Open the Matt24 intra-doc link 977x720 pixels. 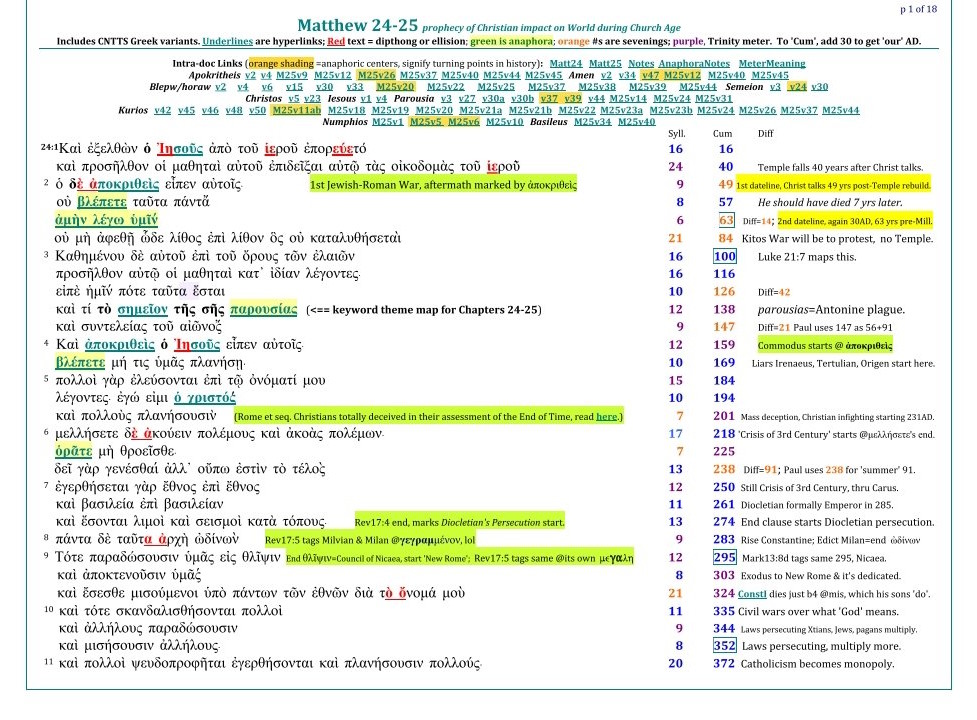tap(566, 64)
